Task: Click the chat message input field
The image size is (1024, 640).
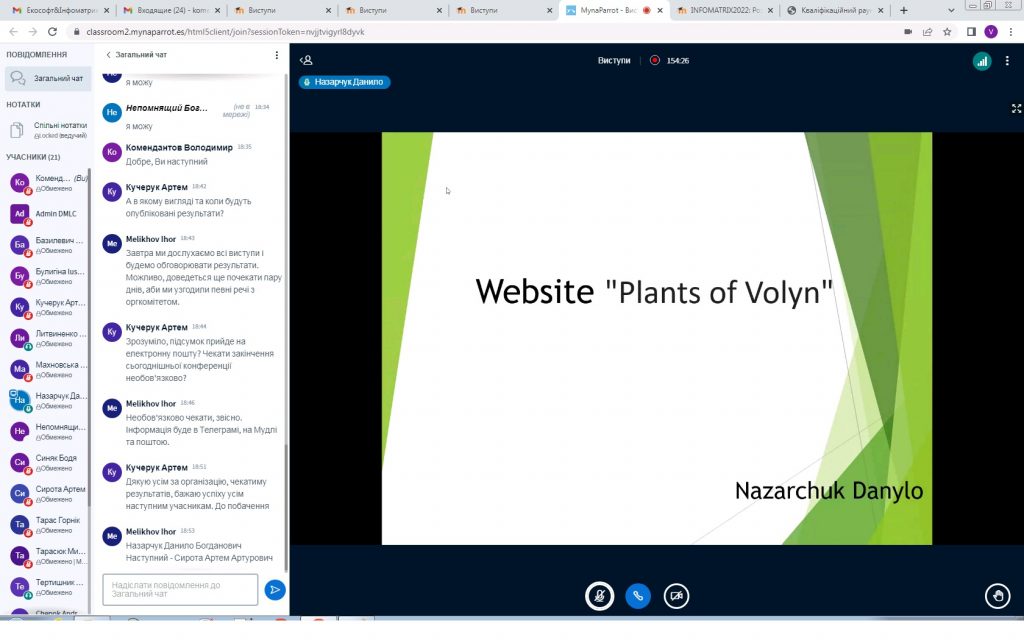Action: pos(180,590)
